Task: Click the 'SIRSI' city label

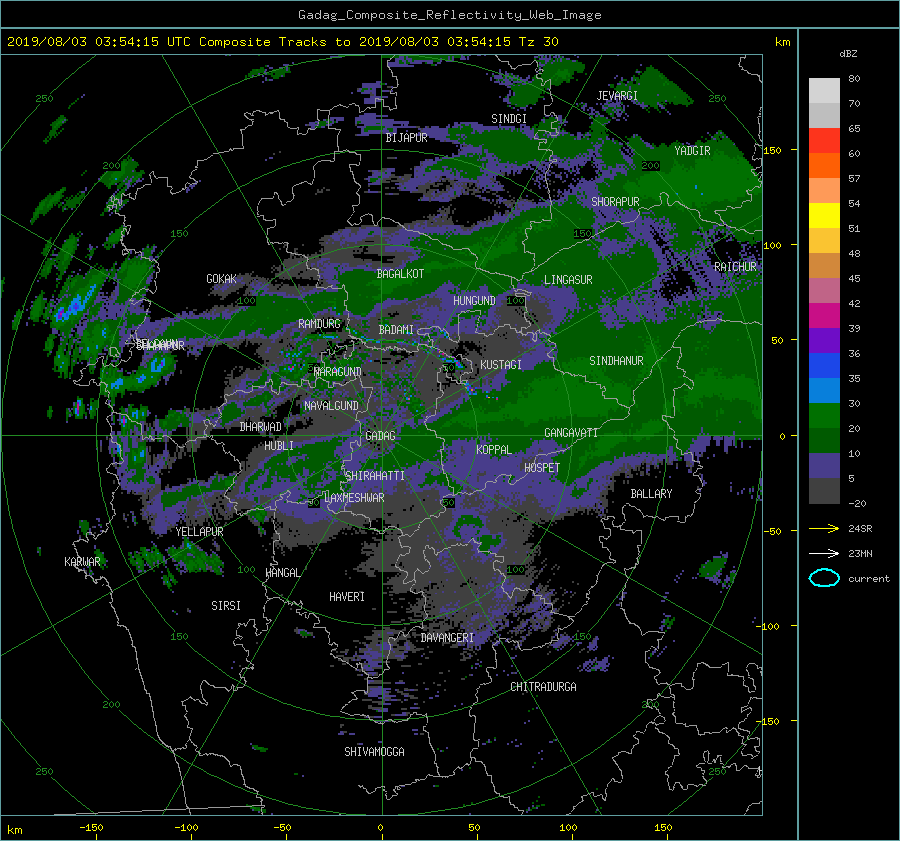Action: click(x=226, y=606)
